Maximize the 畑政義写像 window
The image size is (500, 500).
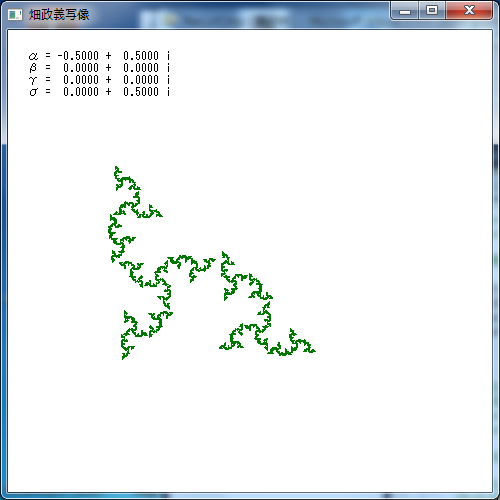(432, 11)
